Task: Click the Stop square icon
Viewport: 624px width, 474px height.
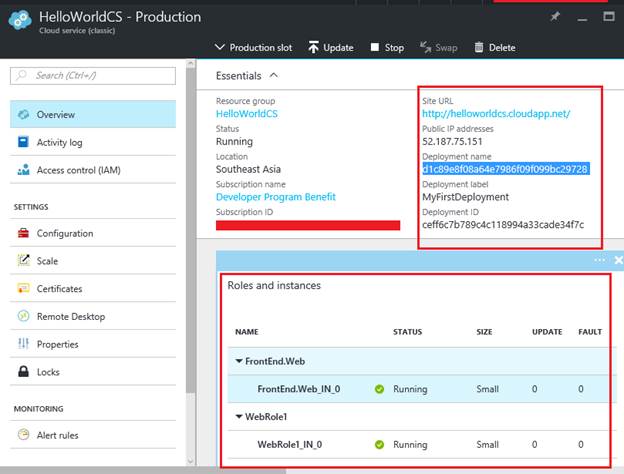Action: coord(375,47)
